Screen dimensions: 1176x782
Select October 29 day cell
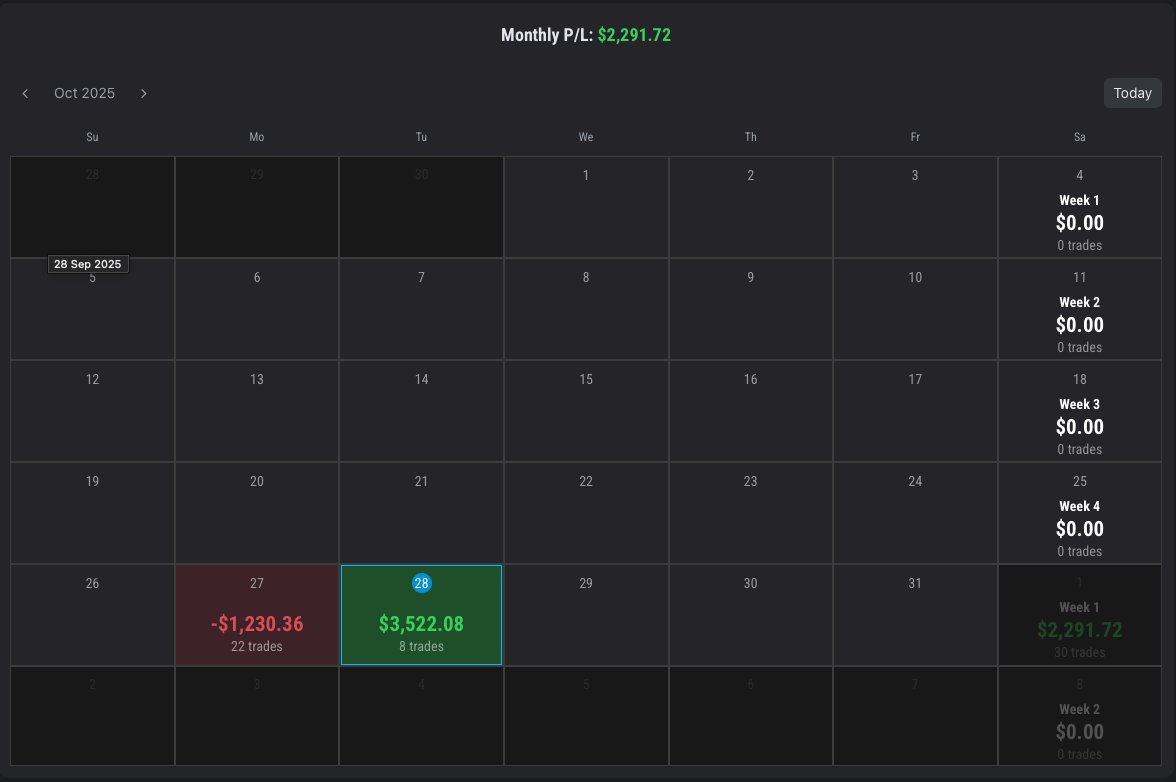[586, 615]
